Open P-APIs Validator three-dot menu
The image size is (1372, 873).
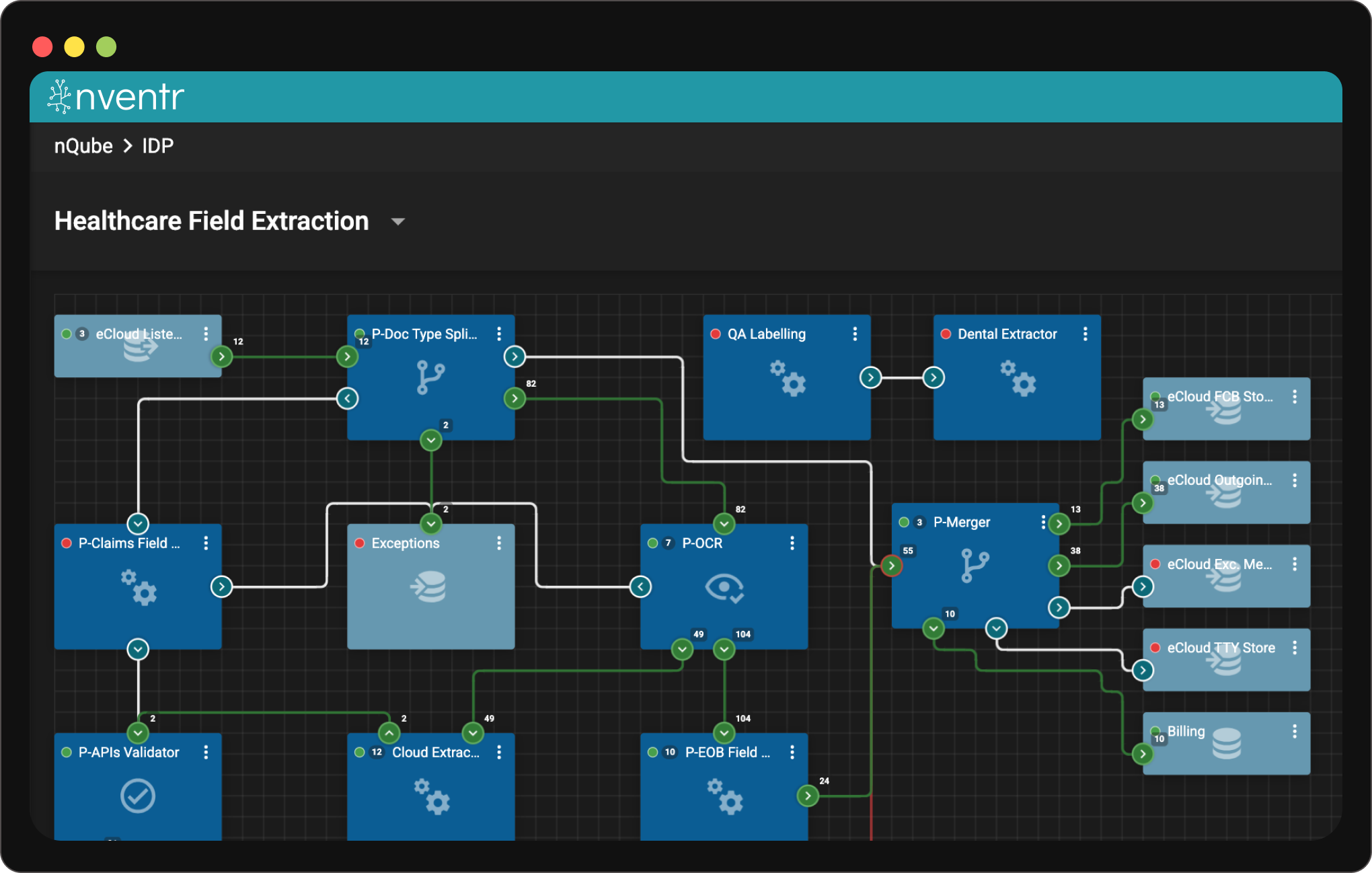pos(206,752)
